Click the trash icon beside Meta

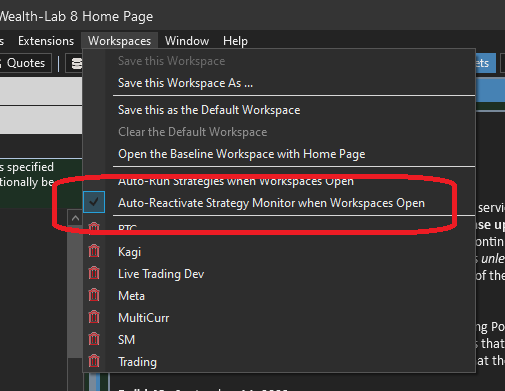click(x=94, y=295)
